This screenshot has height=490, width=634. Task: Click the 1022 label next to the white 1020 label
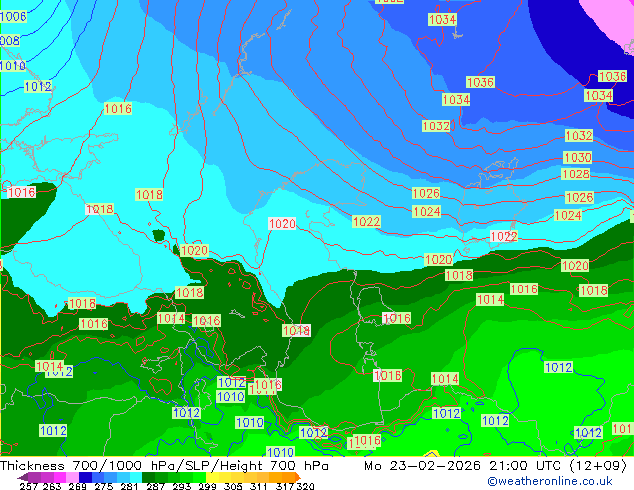click(366, 222)
